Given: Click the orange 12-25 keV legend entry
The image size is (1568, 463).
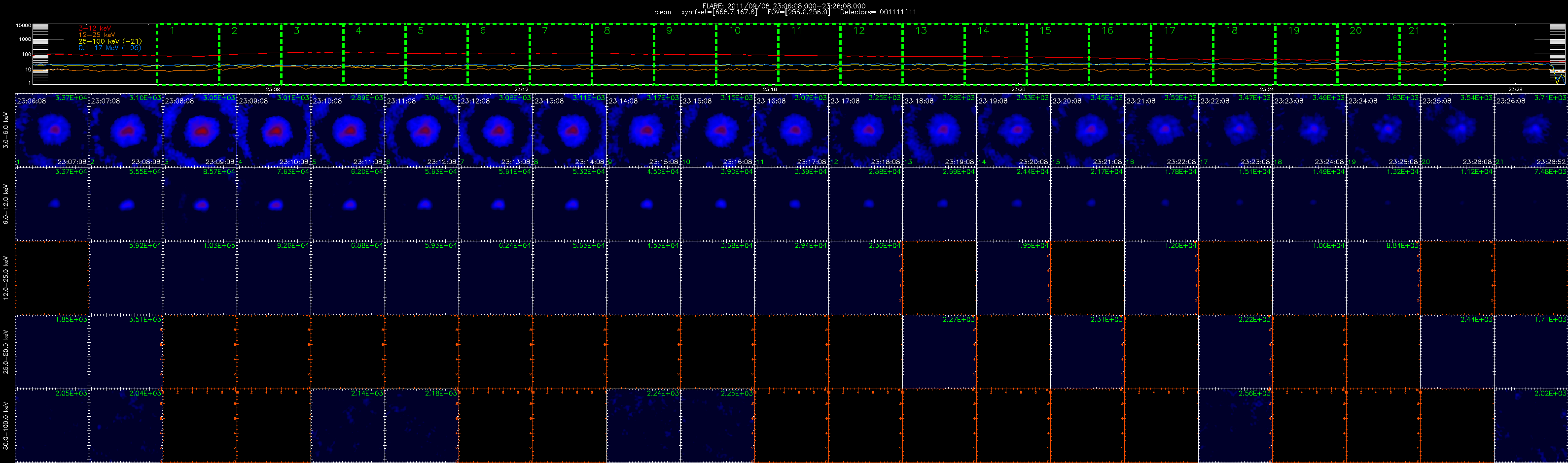Looking at the screenshot, I should [97, 34].
